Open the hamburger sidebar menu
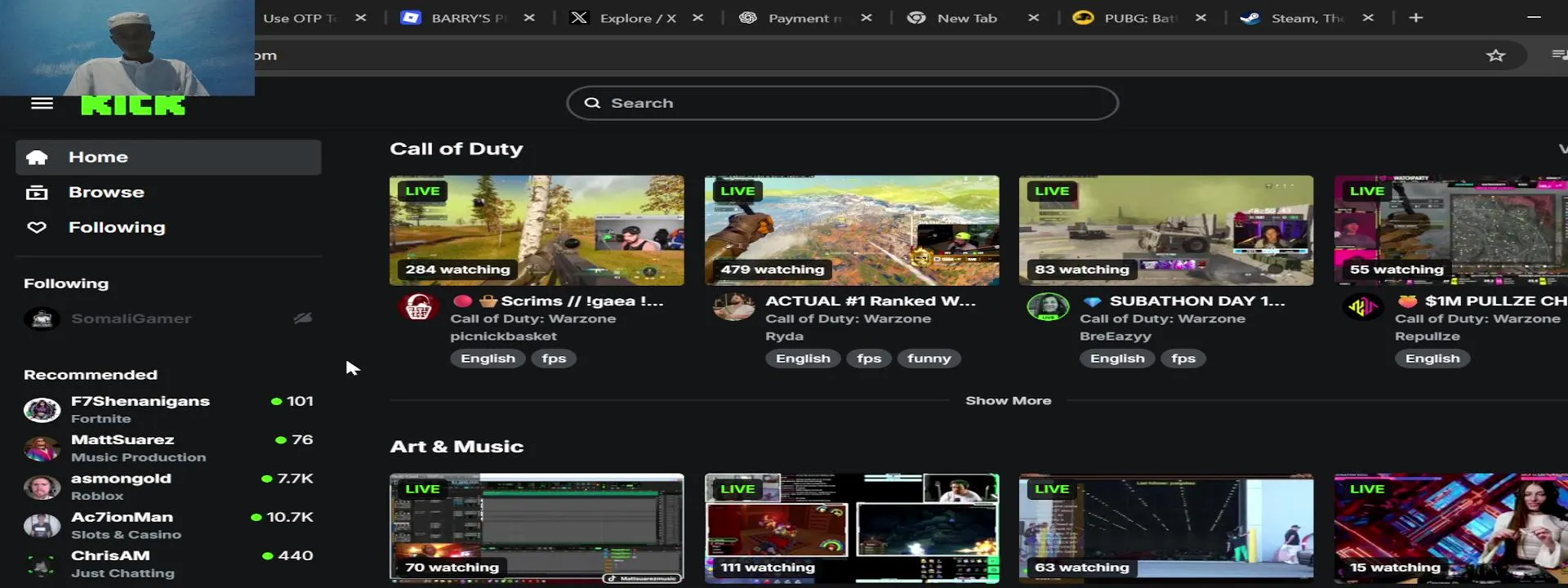 42,104
